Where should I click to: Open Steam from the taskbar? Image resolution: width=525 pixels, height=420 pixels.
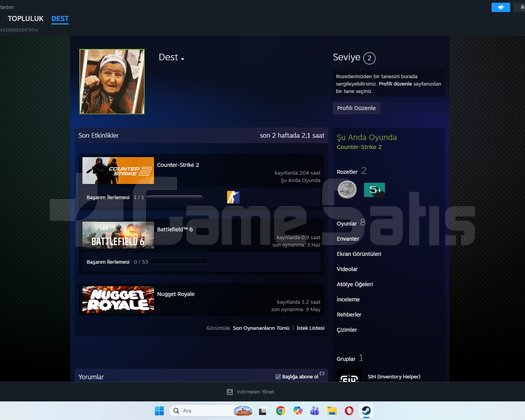pos(366,410)
